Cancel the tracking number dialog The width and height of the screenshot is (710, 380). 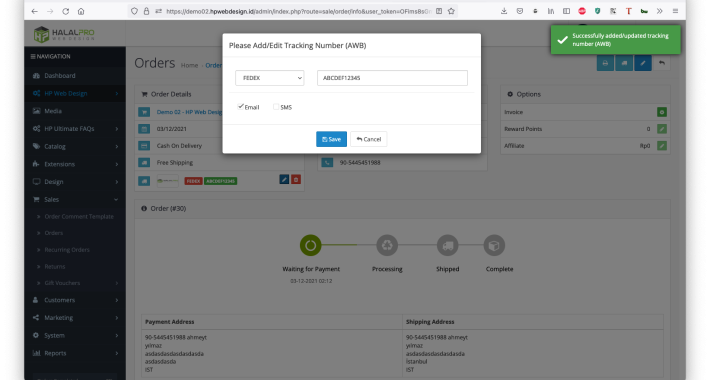pos(369,139)
